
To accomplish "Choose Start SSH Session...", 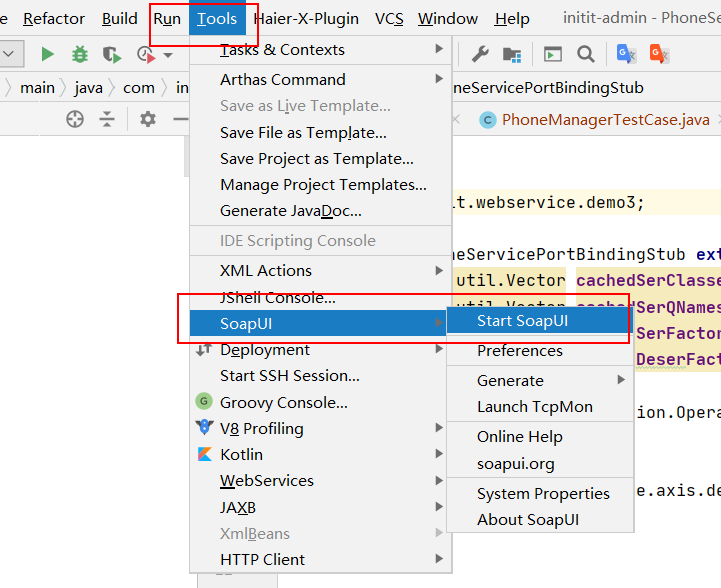I will (320, 376).
